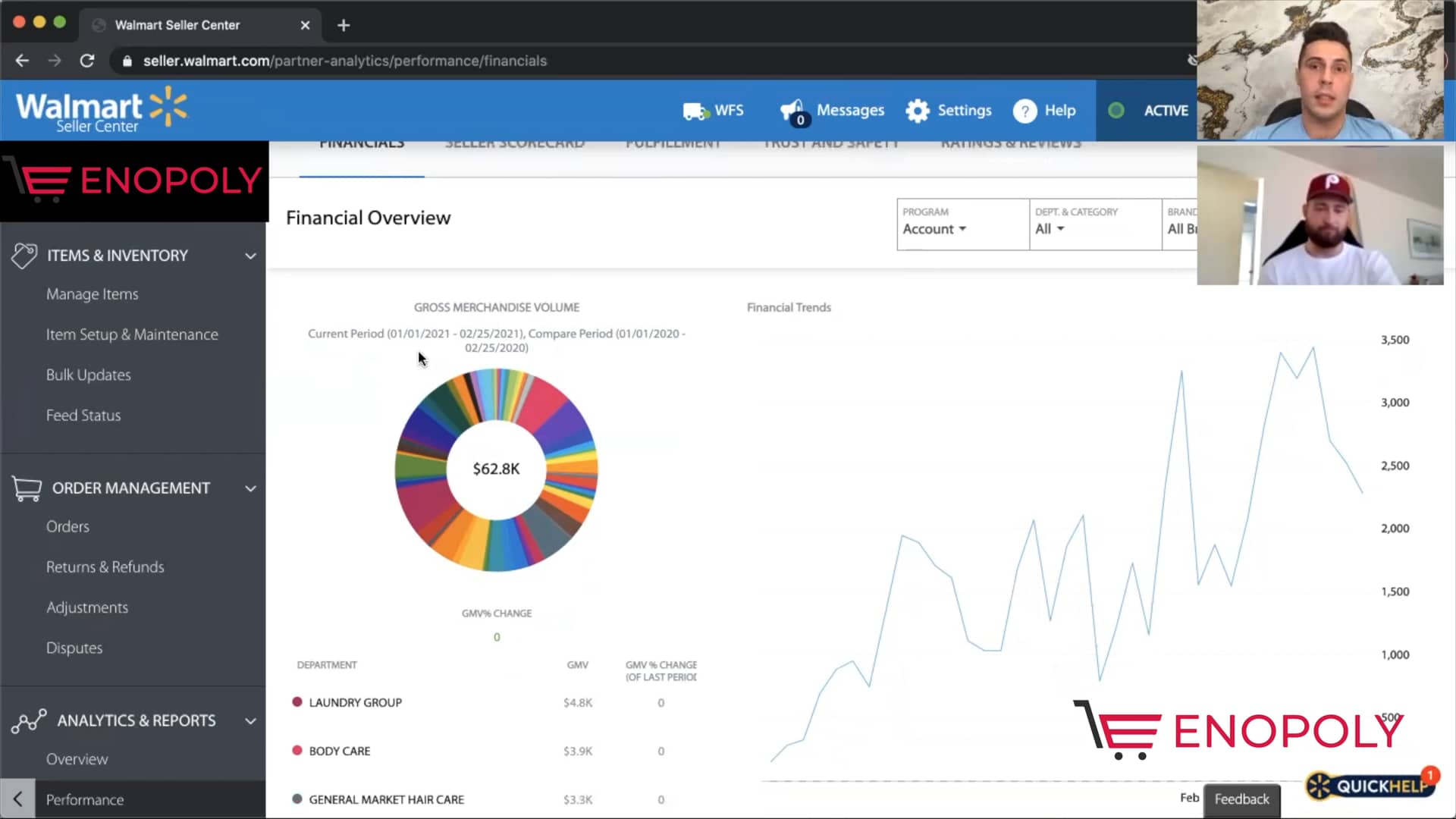This screenshot has height=819, width=1456.
Task: Open the Returns & Refunds page
Action: [105, 566]
